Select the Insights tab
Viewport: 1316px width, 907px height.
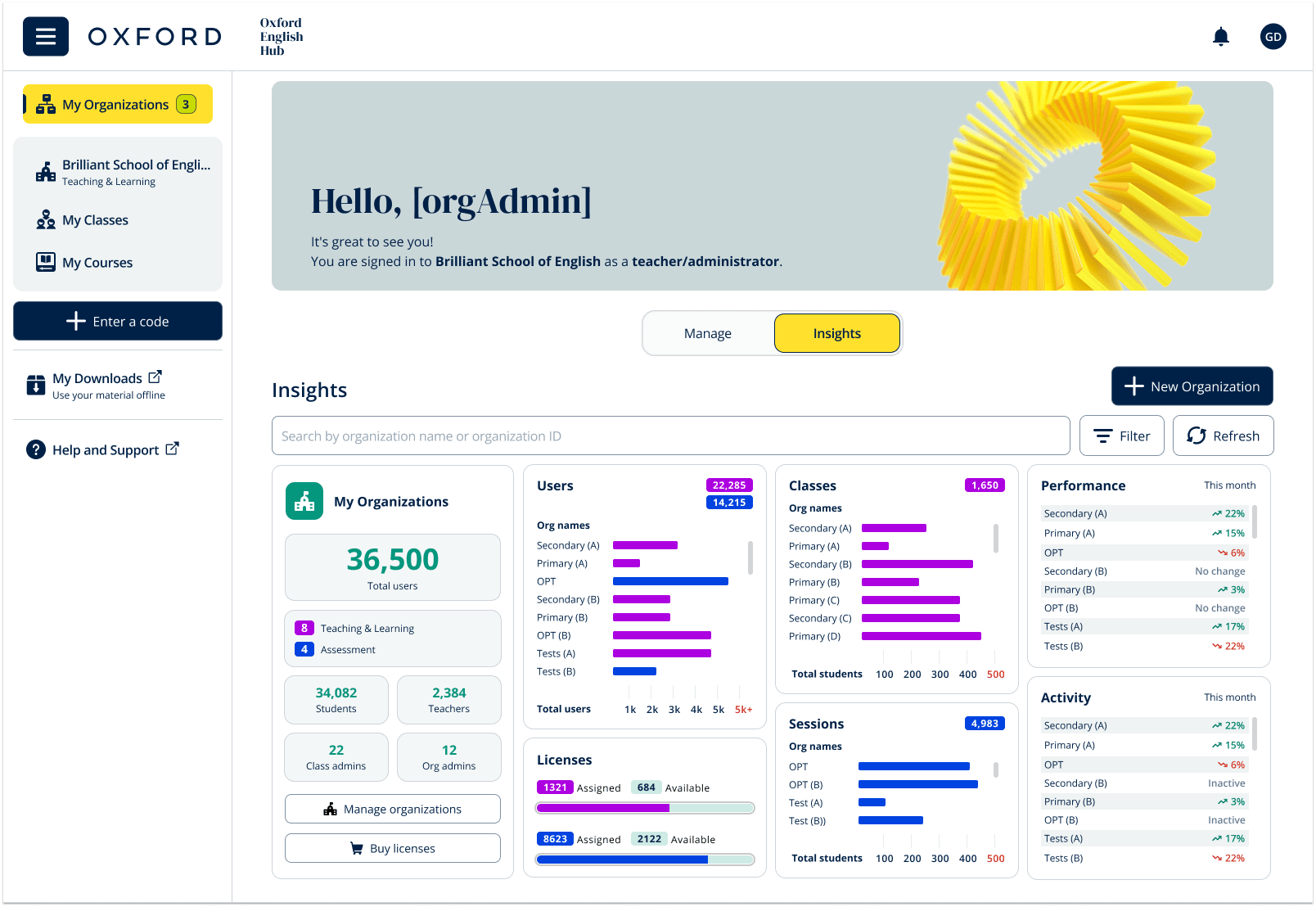[836, 333]
